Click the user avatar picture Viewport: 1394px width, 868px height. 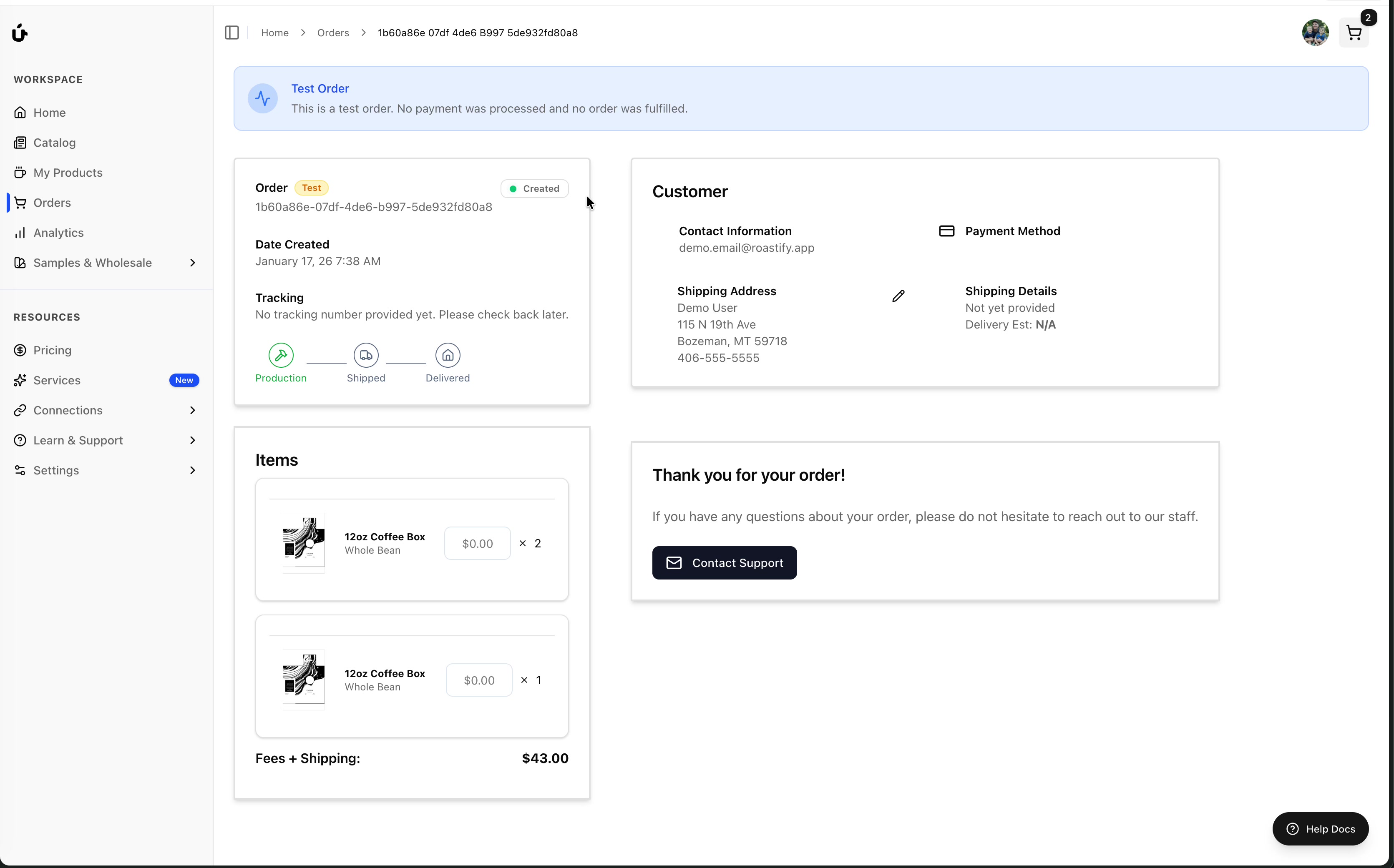click(x=1315, y=33)
